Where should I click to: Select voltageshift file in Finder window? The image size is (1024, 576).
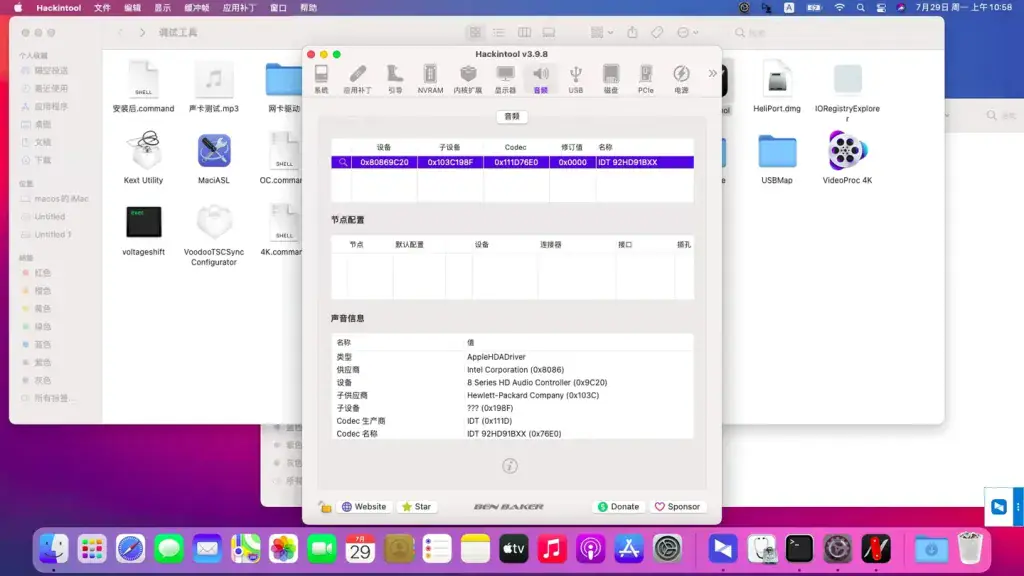pos(143,230)
